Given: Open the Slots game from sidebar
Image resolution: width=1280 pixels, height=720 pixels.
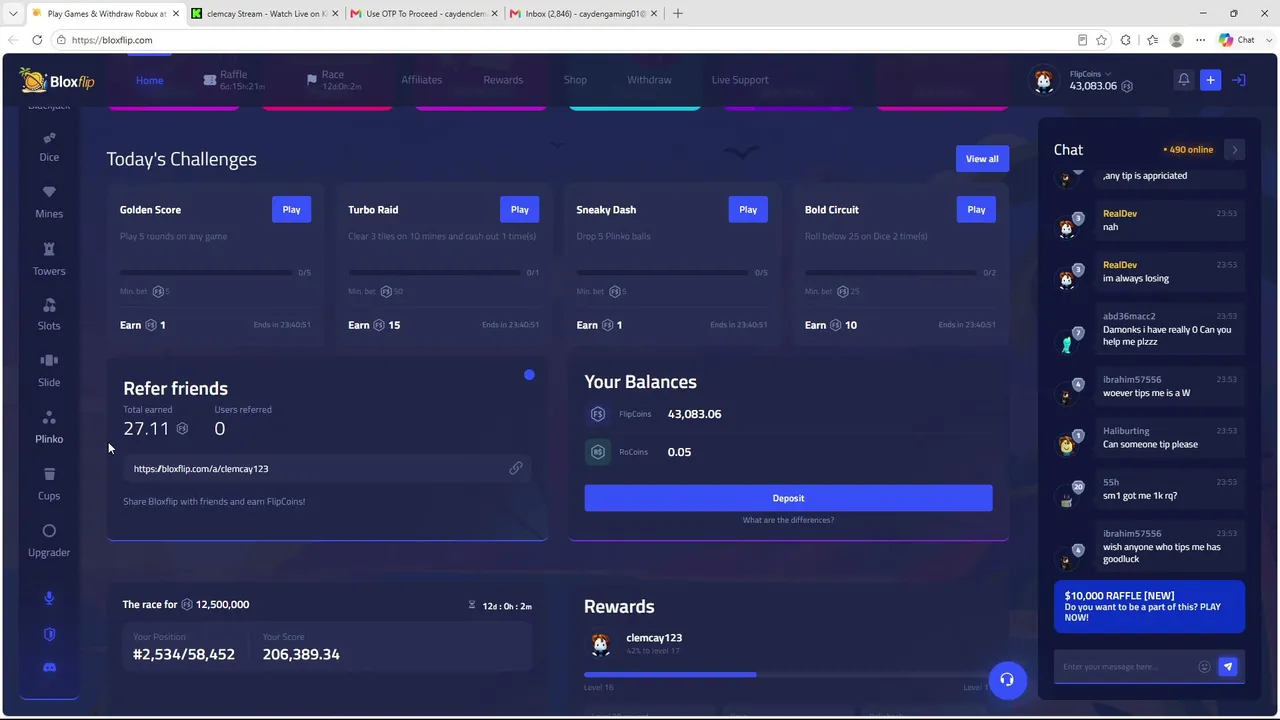Looking at the screenshot, I should pos(49,314).
